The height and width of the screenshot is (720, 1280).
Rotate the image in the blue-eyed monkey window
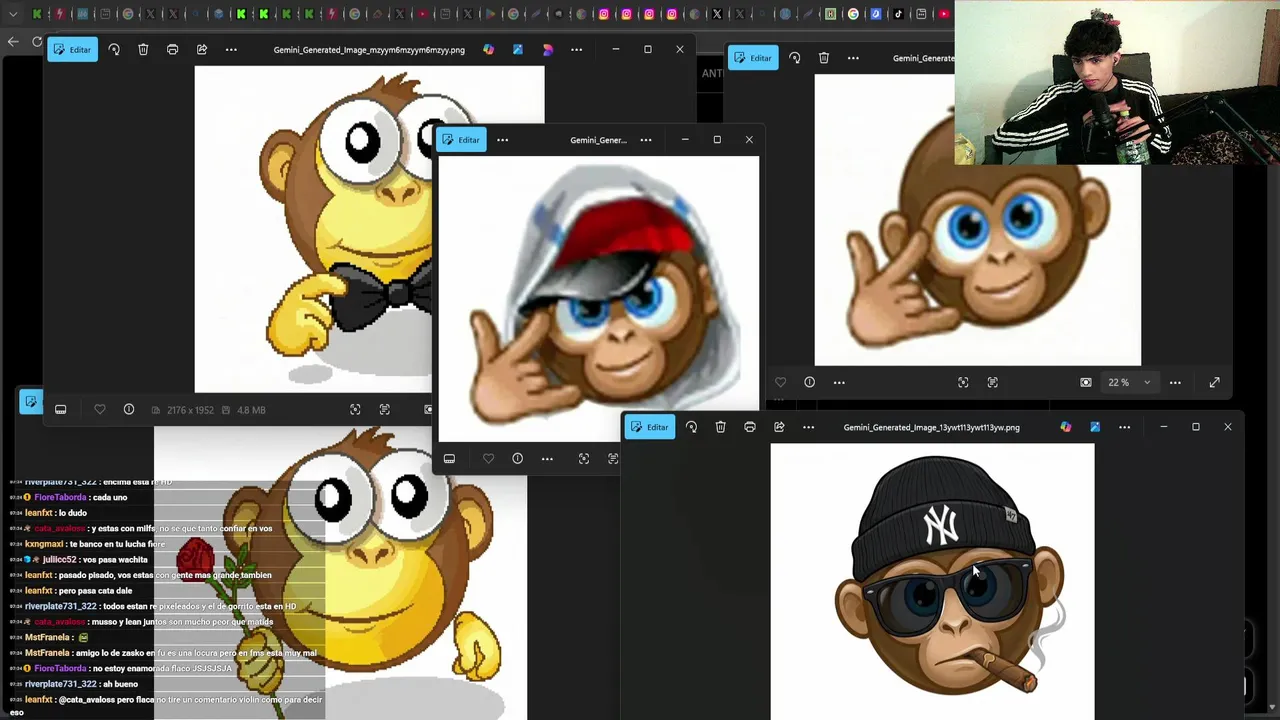pyautogui.click(x=794, y=58)
